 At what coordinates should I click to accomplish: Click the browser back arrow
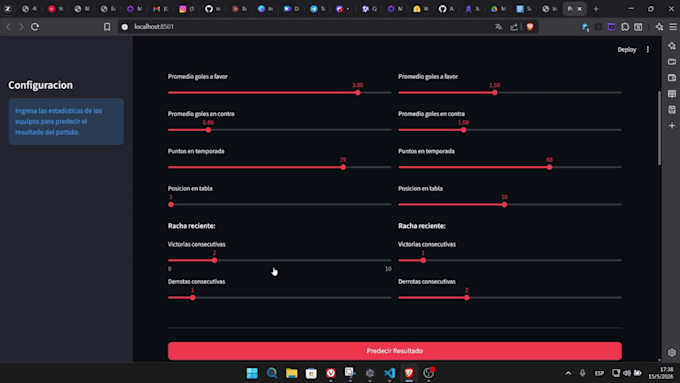tap(8, 27)
